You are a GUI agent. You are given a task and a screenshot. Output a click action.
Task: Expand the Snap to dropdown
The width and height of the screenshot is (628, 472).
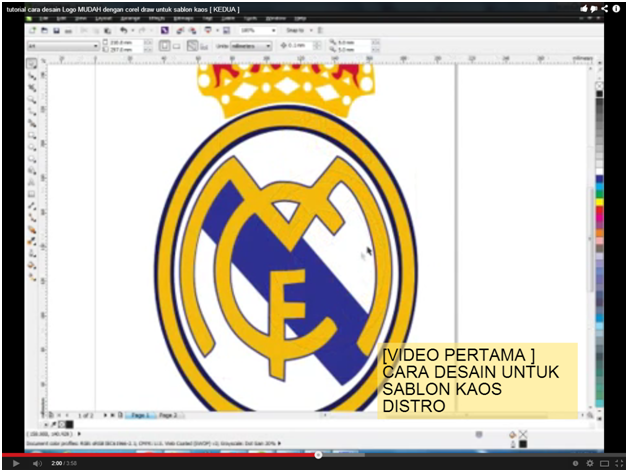(x=311, y=30)
